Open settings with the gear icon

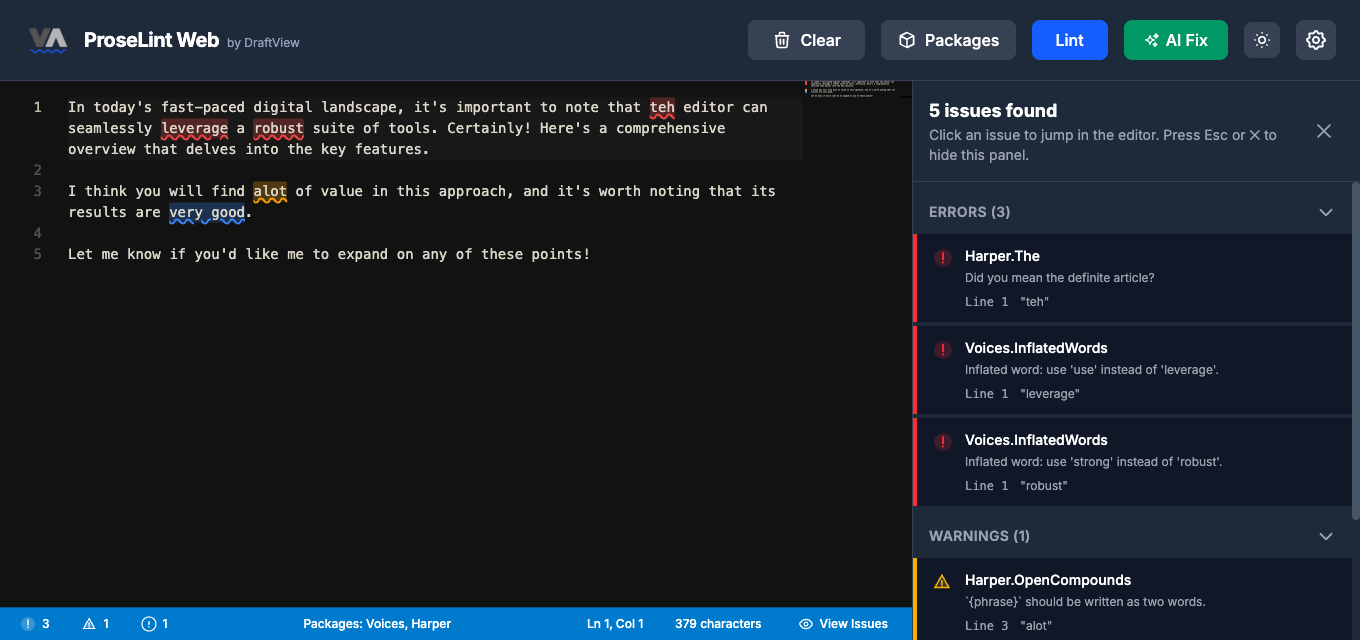pyautogui.click(x=1316, y=40)
